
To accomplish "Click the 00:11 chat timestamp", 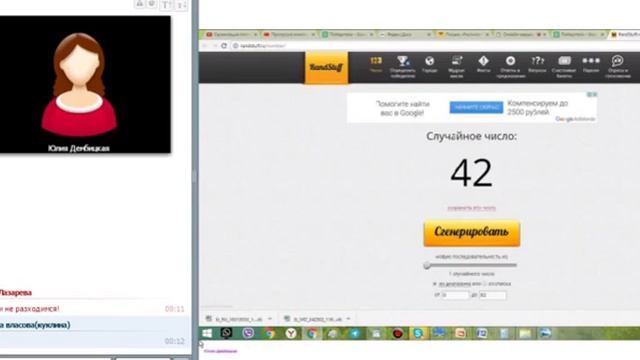I will pos(174,309).
